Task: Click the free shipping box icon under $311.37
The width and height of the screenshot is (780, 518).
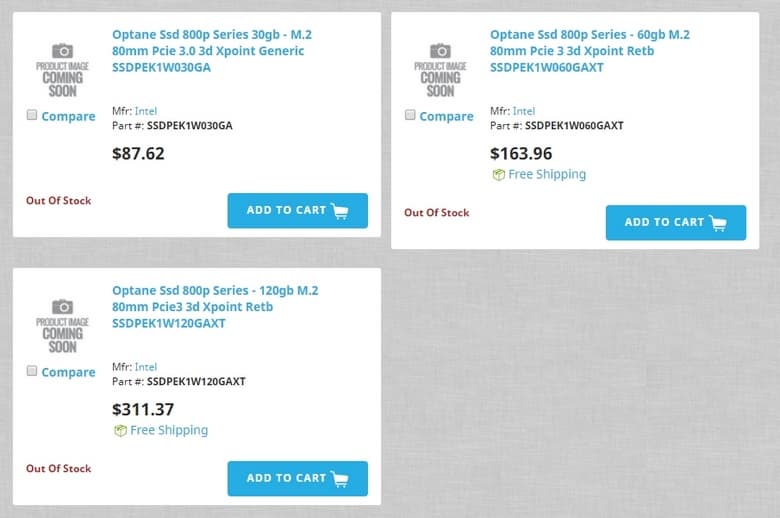Action: (120, 430)
